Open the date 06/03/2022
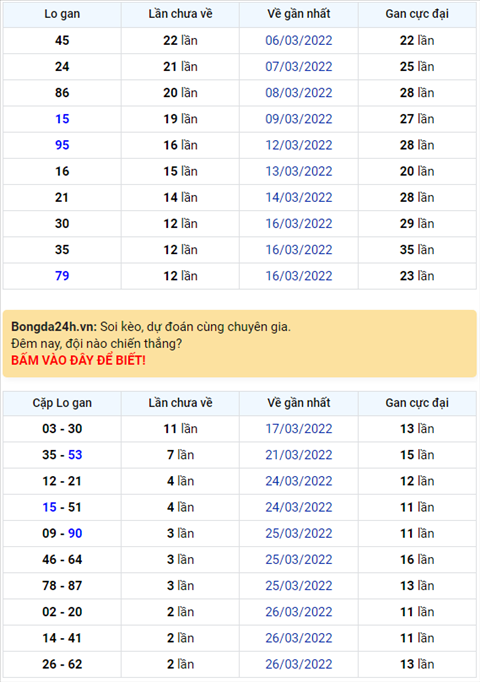The height and width of the screenshot is (682, 480). (x=299, y=40)
